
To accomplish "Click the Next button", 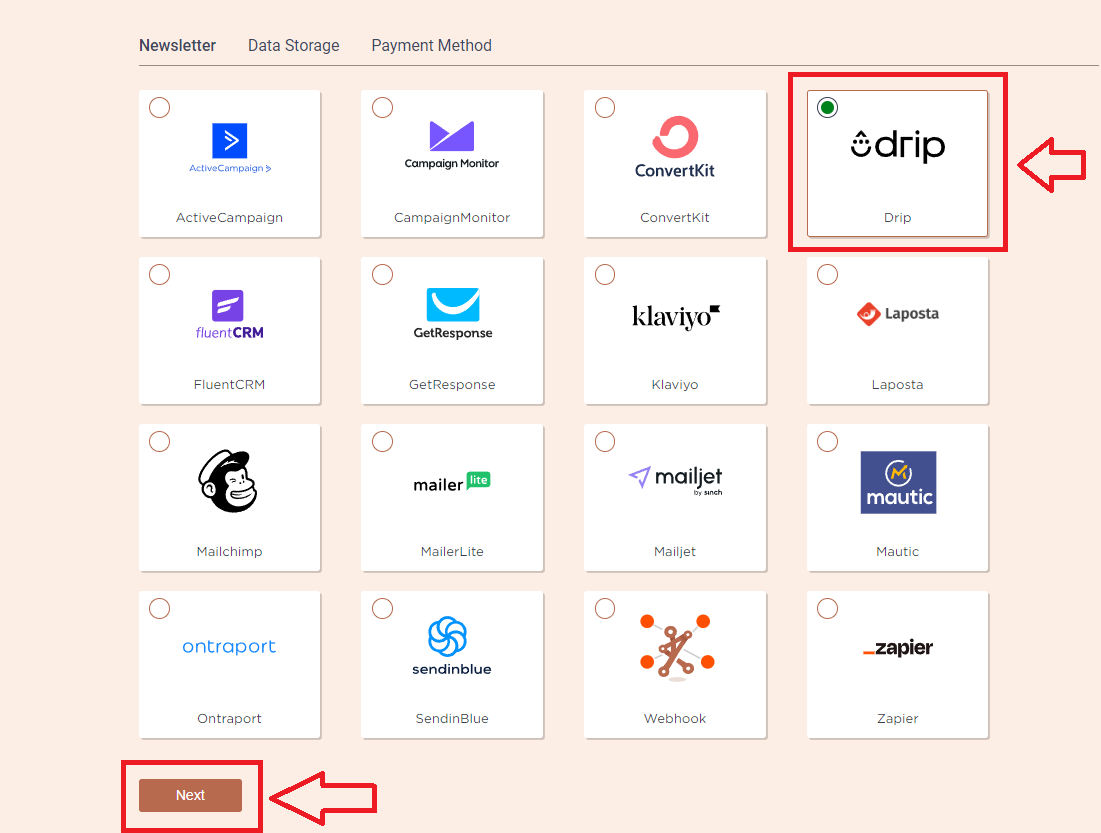I will click(x=190, y=795).
